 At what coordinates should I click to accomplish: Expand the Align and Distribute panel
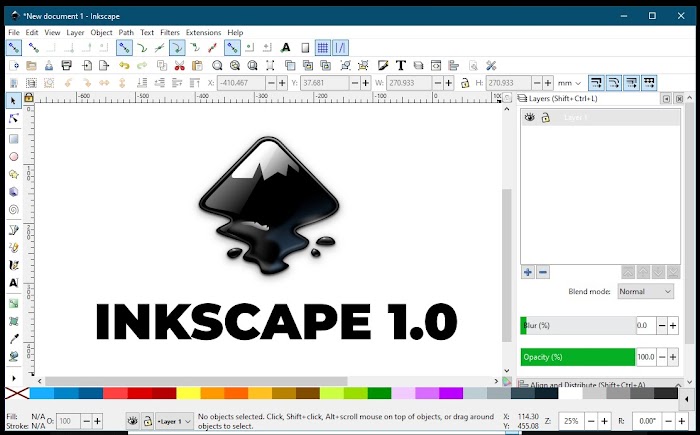click(x=678, y=384)
